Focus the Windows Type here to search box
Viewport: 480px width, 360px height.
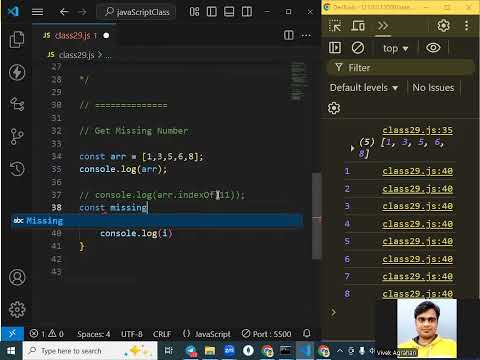[x=90, y=351]
